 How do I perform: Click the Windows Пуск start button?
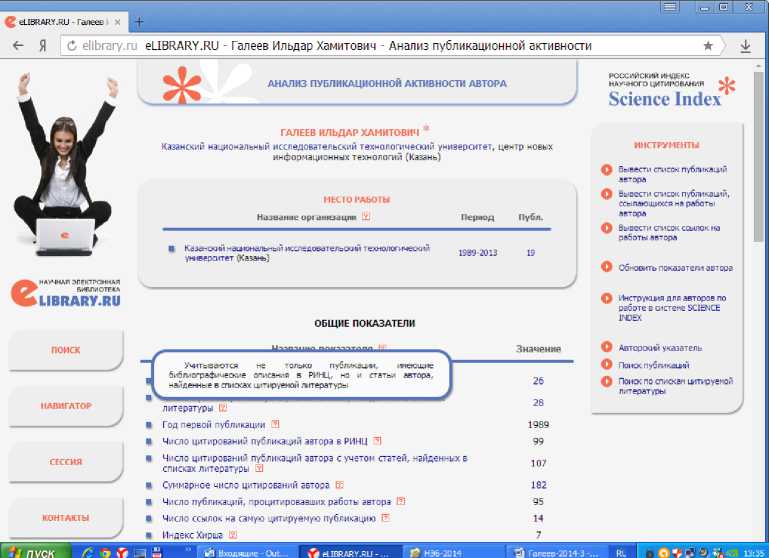tap(34, 552)
